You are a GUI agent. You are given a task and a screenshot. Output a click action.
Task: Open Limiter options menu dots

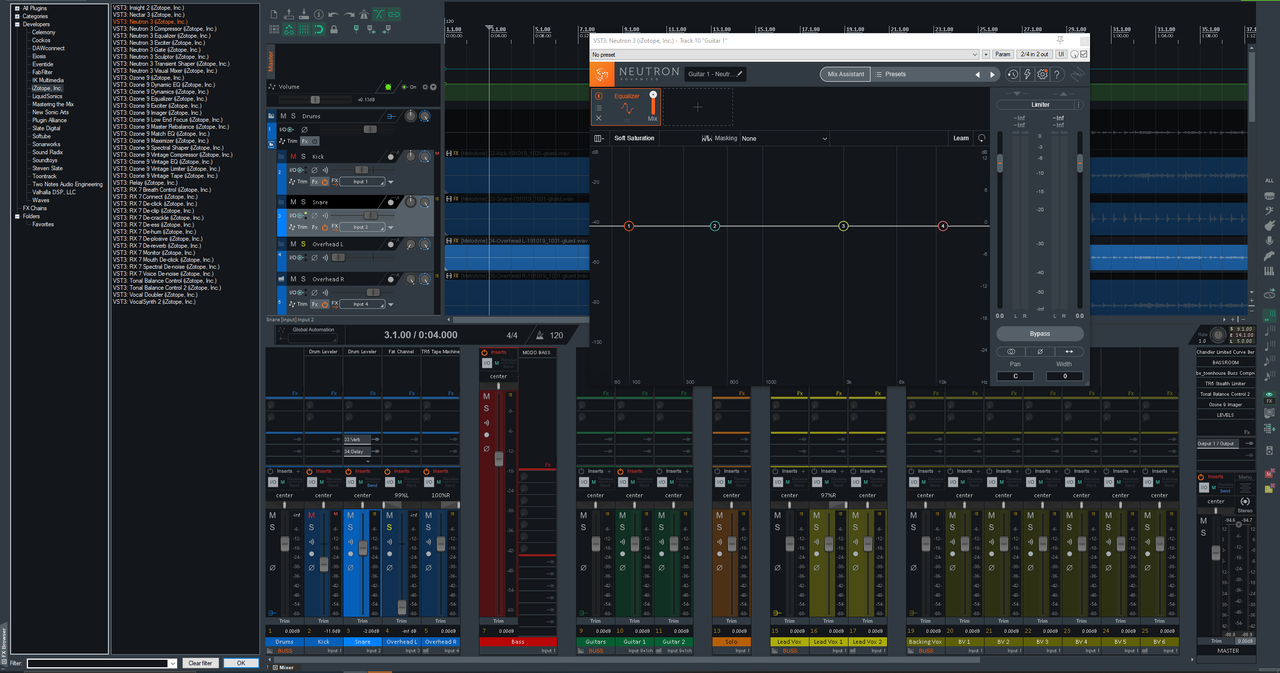coord(1079,104)
